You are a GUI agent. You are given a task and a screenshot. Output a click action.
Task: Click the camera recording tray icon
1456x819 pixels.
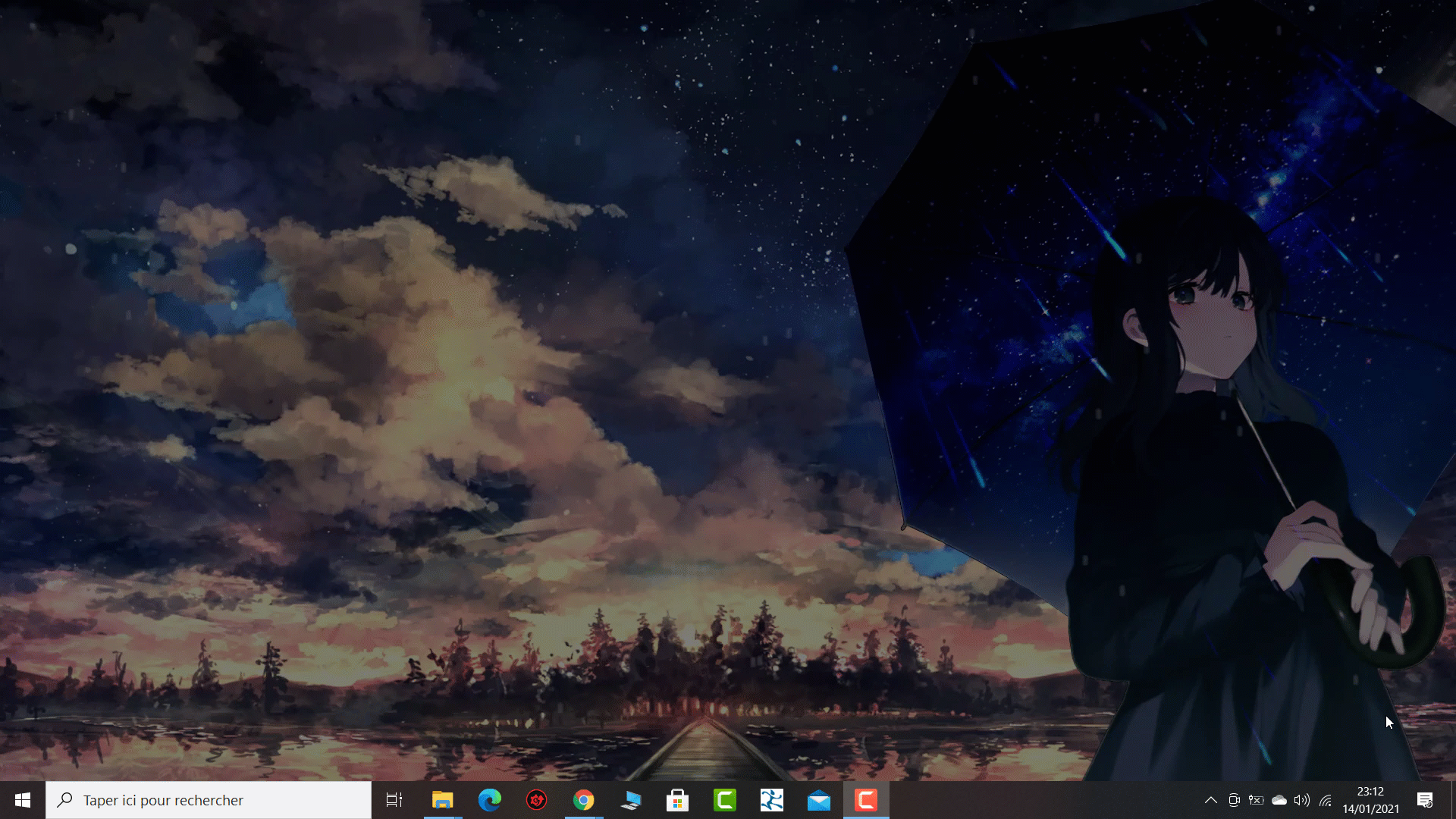(x=1234, y=800)
